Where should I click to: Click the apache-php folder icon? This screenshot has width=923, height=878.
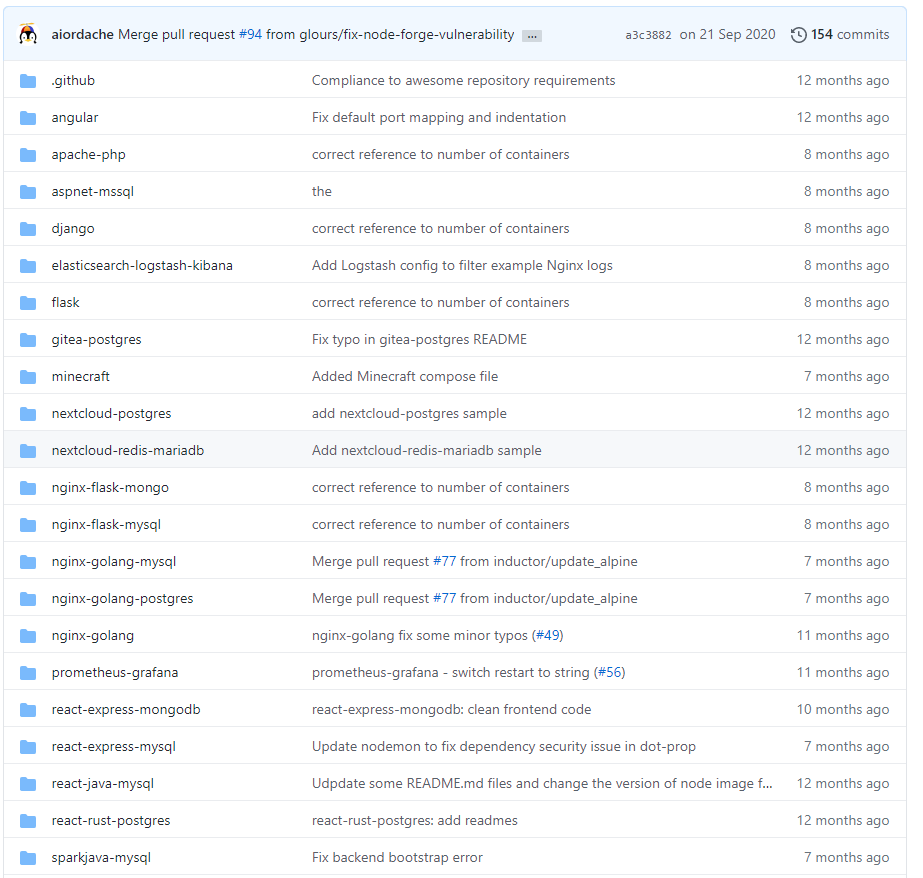tap(28, 155)
